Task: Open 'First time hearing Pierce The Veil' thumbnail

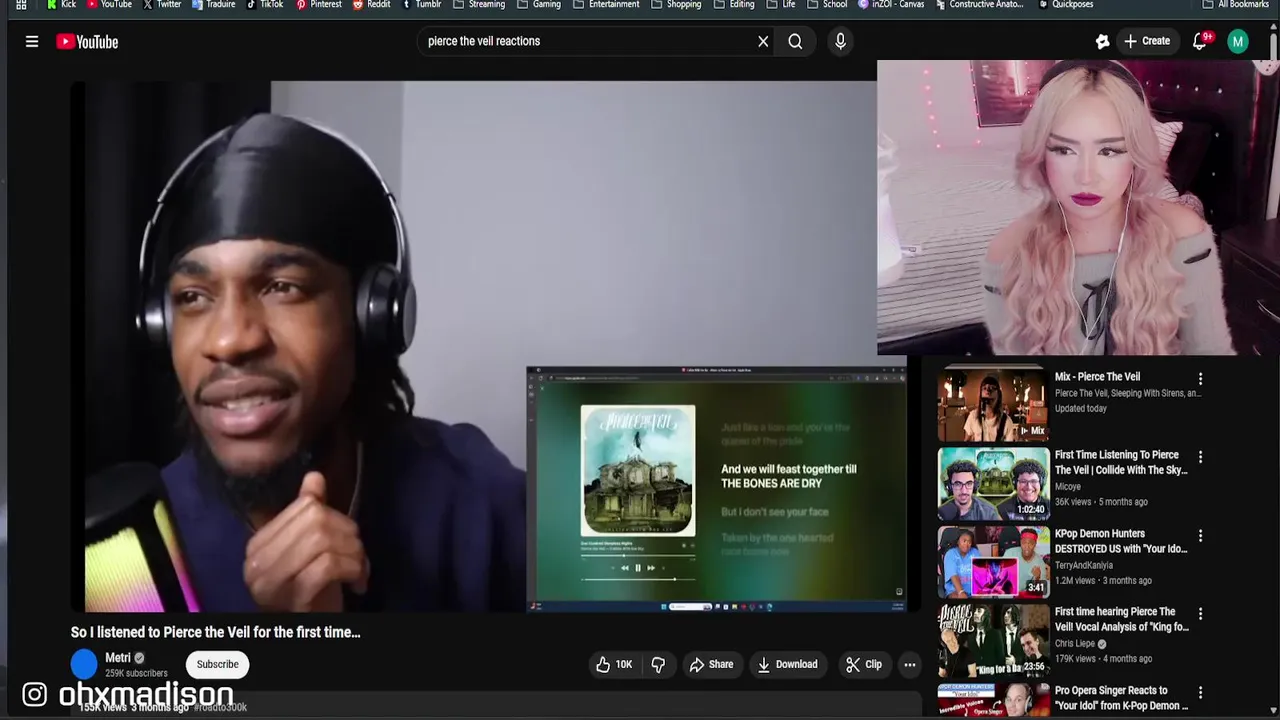Action: [993, 640]
